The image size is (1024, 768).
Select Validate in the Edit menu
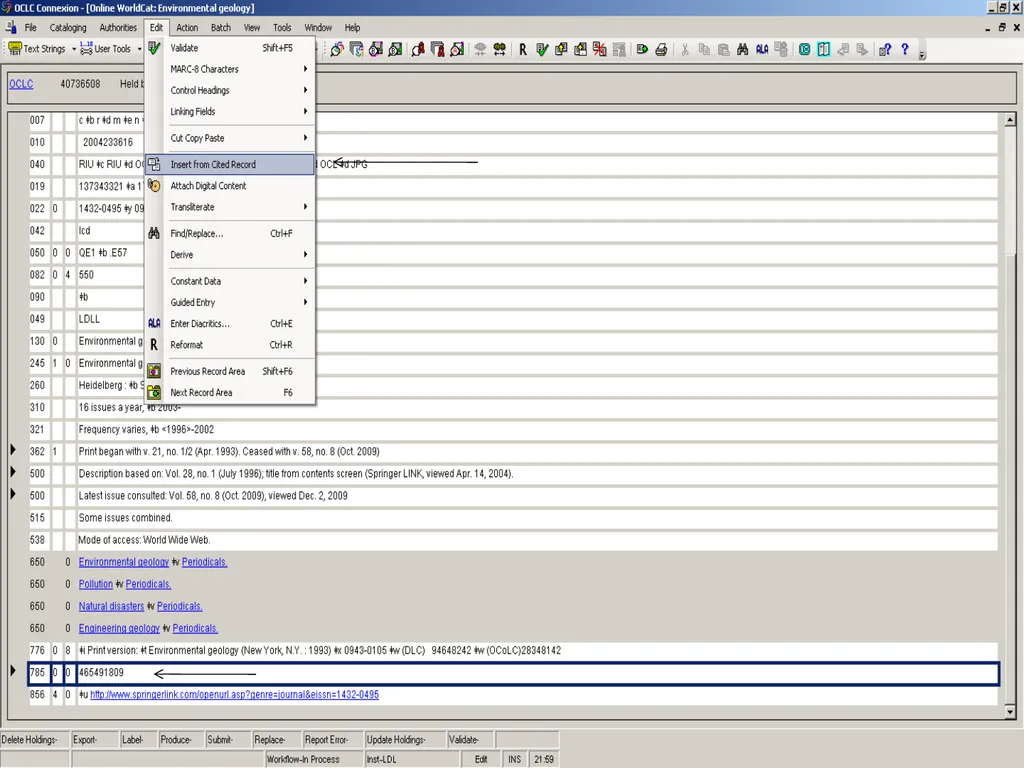click(x=230, y=48)
